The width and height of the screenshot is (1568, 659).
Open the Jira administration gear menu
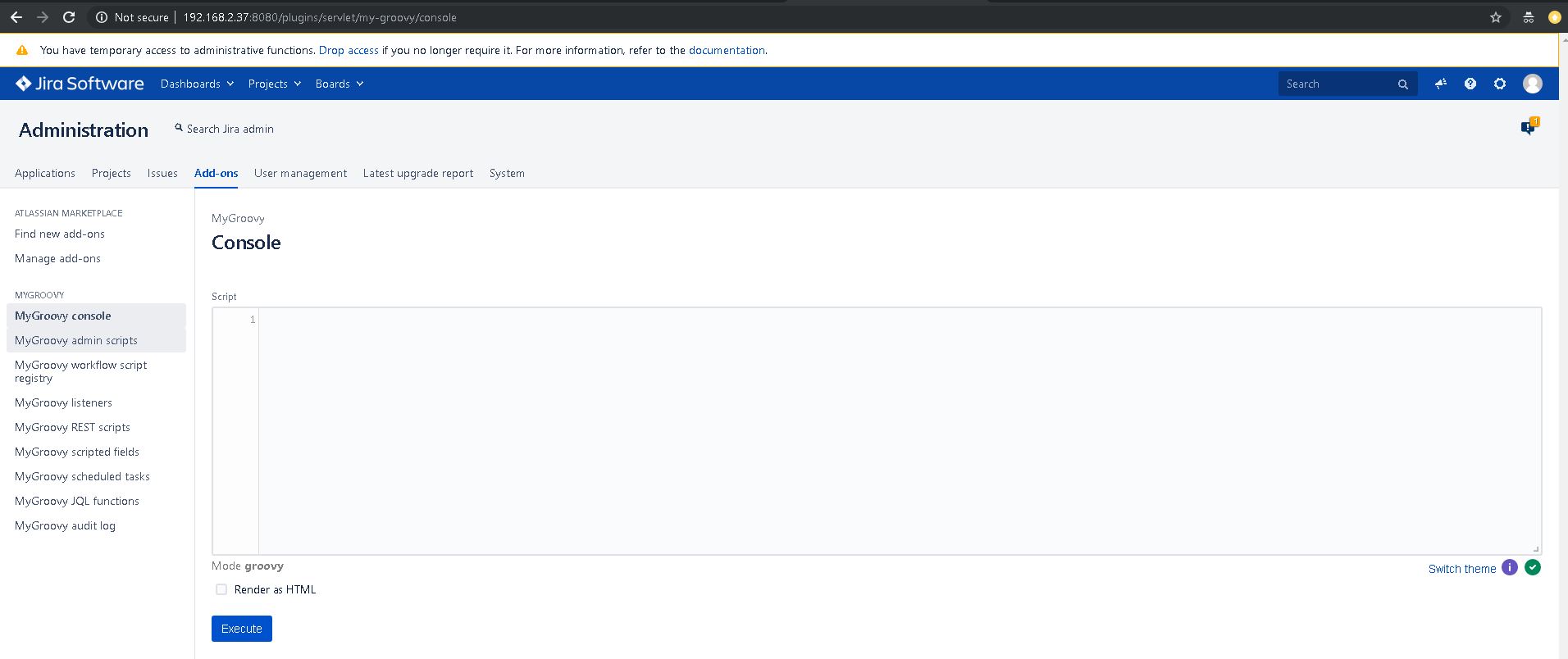(1500, 84)
